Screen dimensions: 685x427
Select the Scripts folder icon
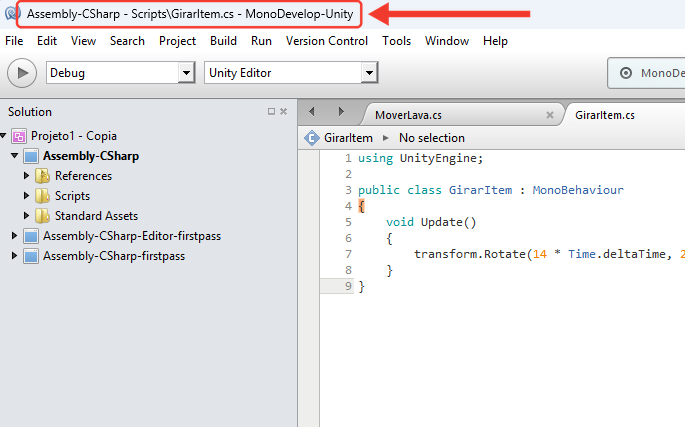pyautogui.click(x=42, y=196)
